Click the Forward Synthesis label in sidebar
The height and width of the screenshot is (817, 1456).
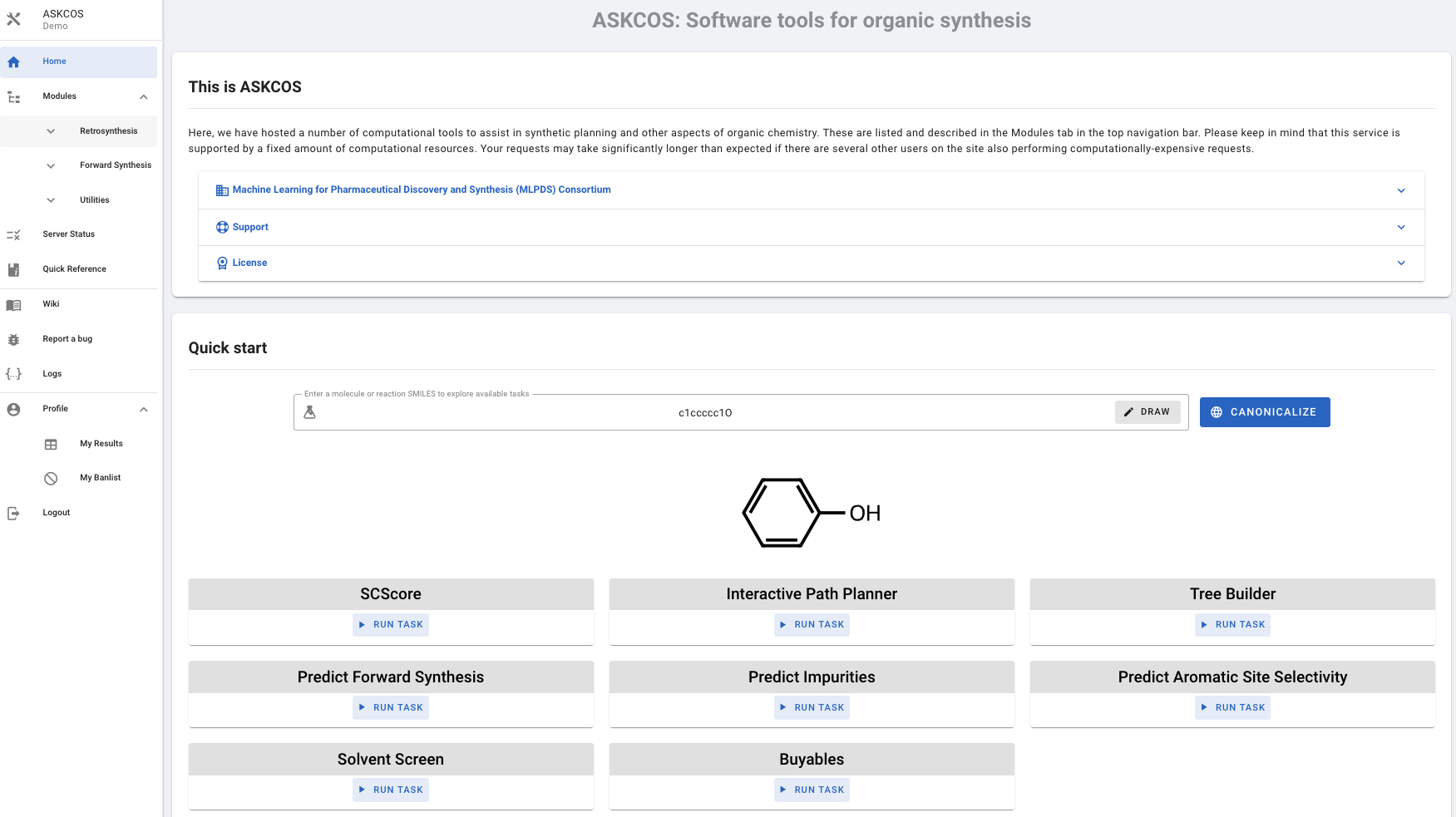(x=116, y=165)
